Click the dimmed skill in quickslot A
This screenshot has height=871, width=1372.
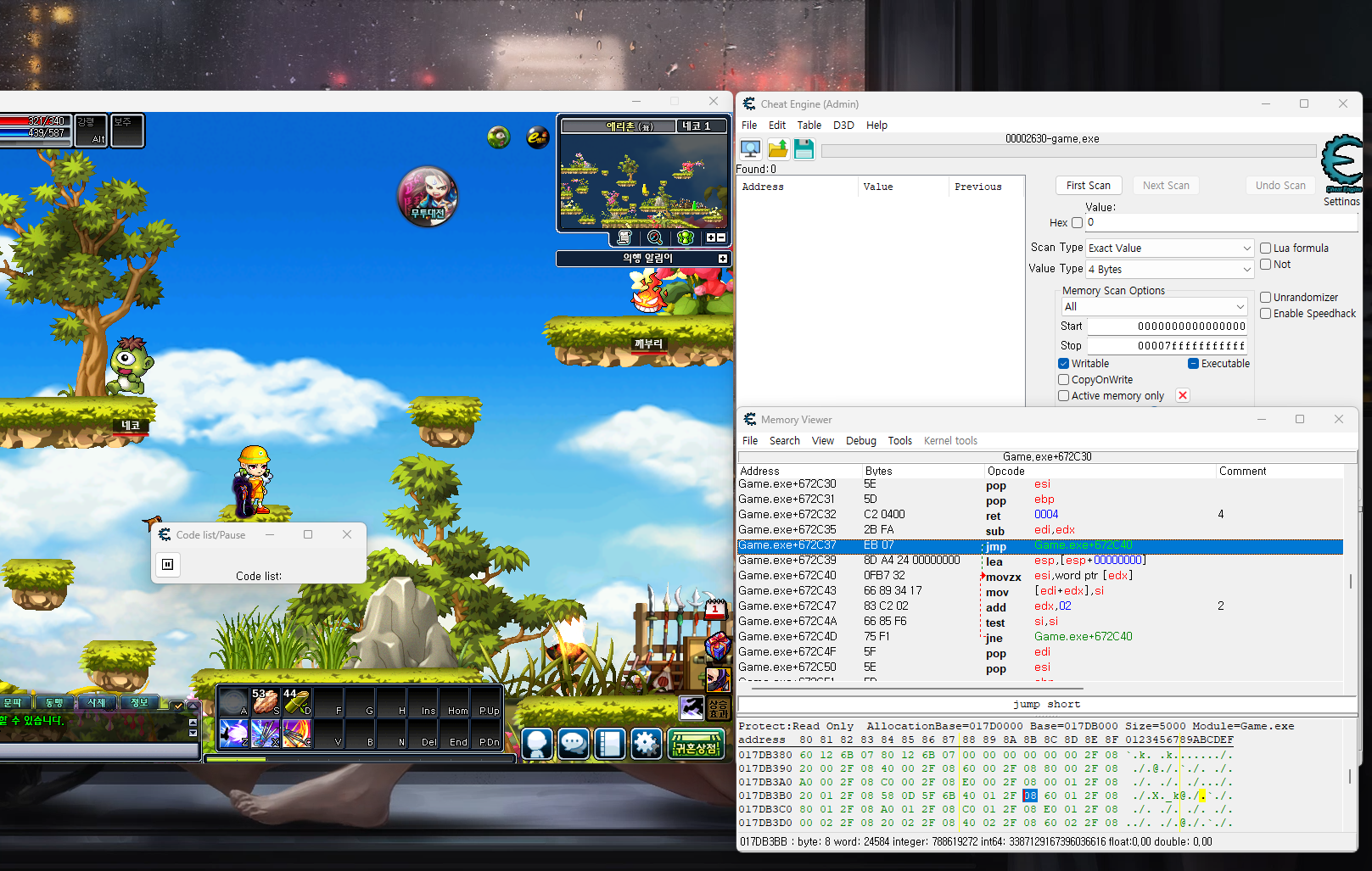[x=233, y=701]
